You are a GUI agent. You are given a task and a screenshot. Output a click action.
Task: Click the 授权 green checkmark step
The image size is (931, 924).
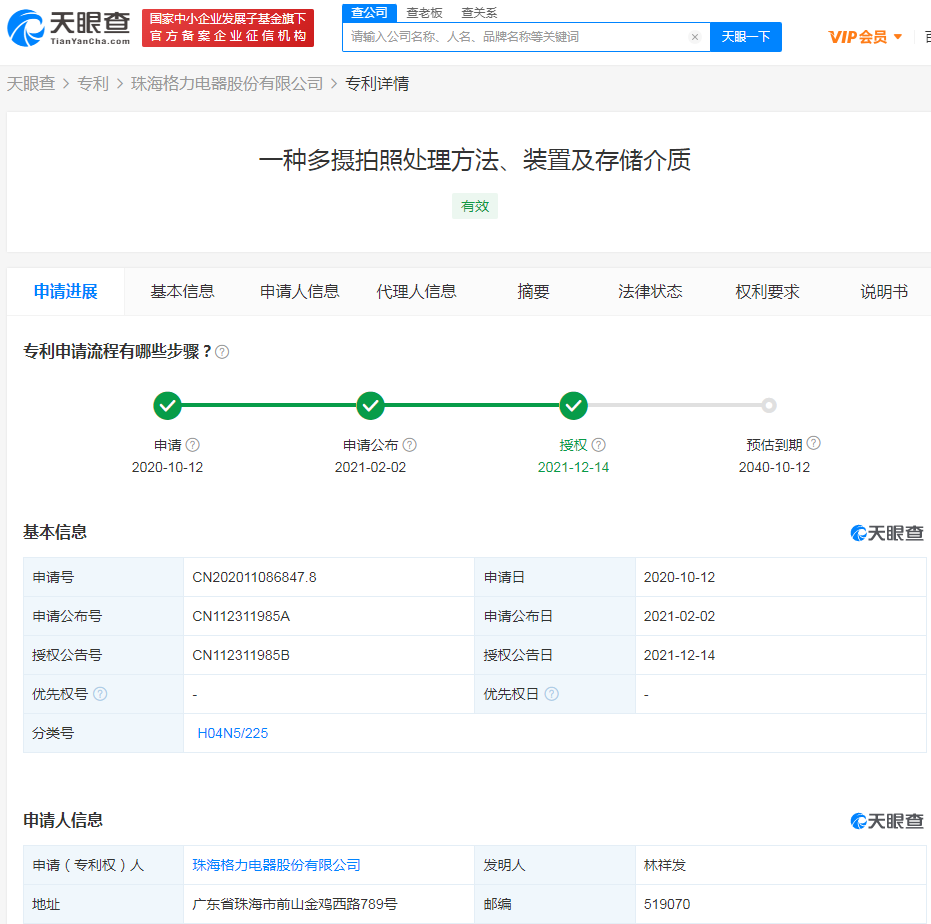(x=574, y=406)
